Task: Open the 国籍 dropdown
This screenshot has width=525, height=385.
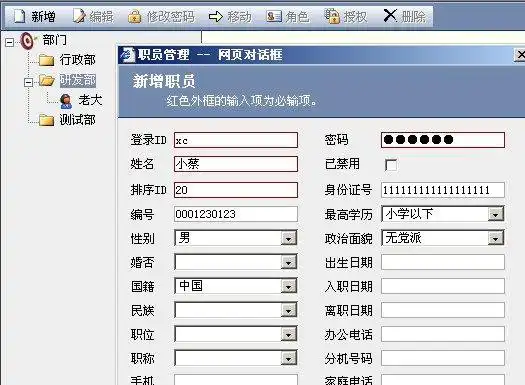Action: [x=288, y=286]
